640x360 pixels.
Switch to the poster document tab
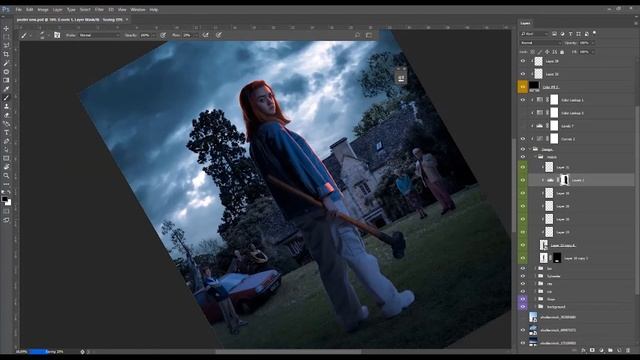tap(72, 20)
